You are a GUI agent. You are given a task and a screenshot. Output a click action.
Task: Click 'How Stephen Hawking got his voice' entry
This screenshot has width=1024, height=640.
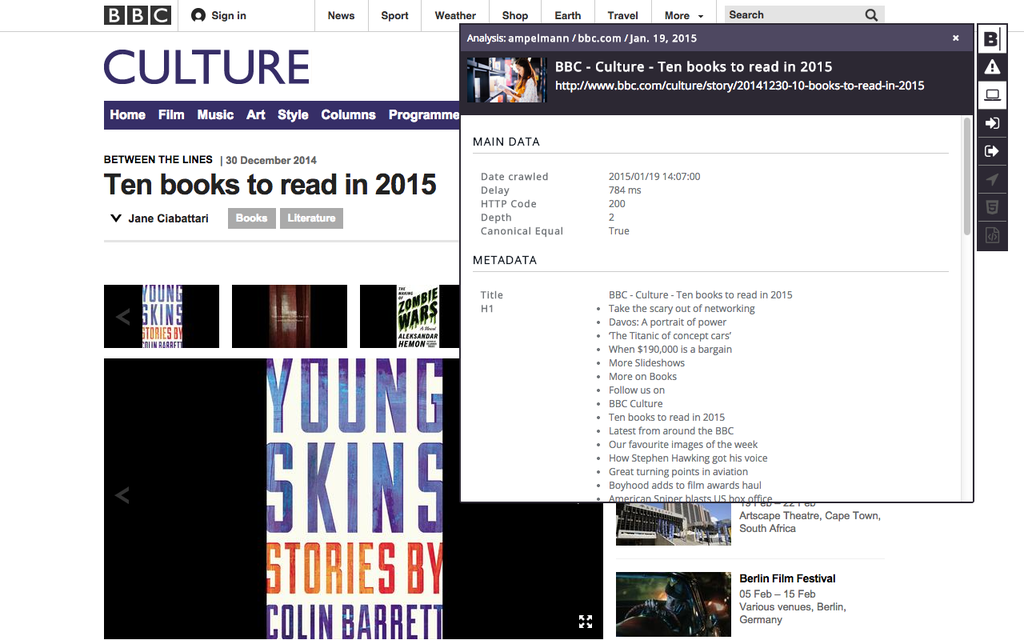pyautogui.click(x=688, y=458)
